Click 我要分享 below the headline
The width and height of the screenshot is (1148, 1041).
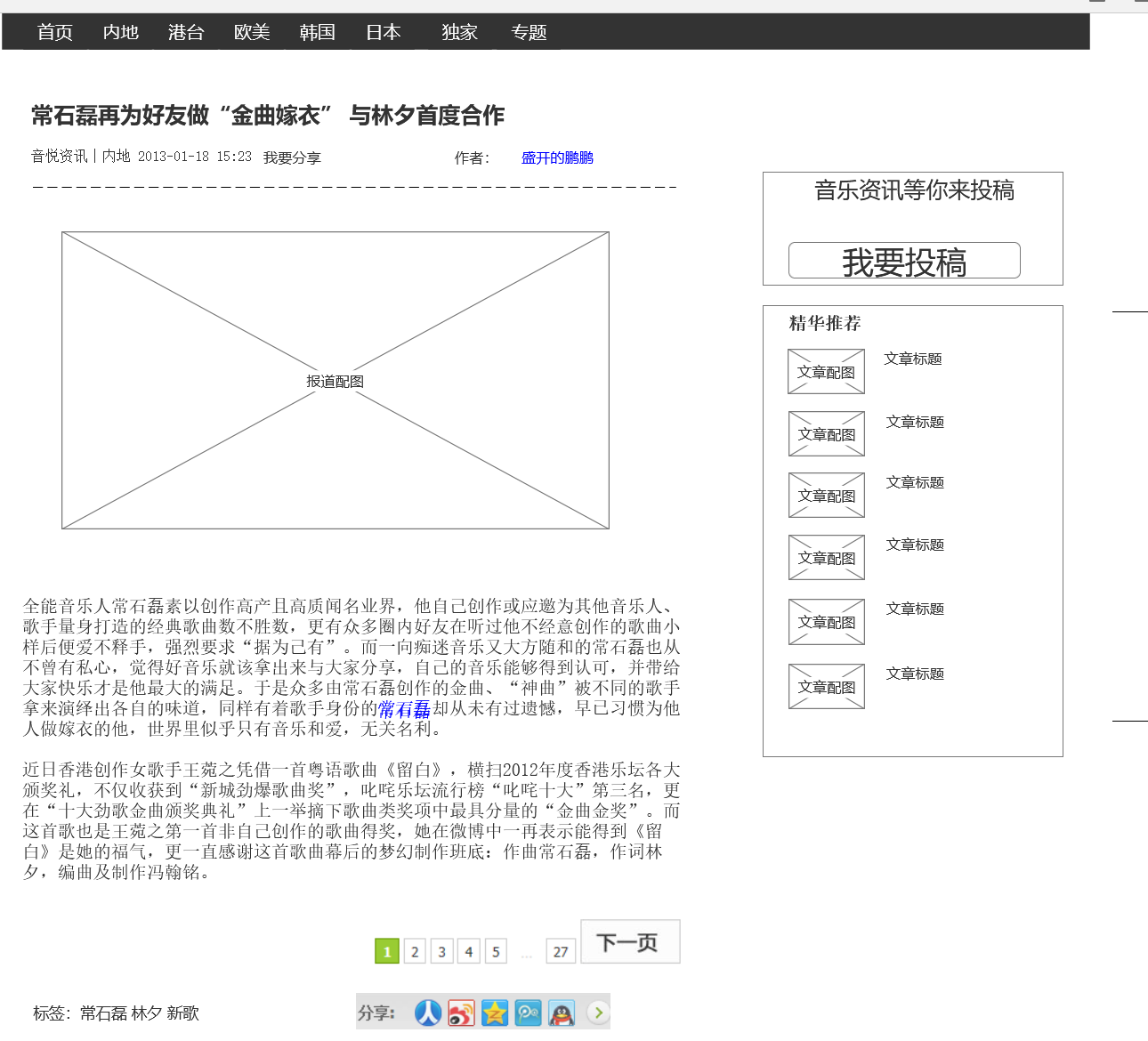point(292,157)
